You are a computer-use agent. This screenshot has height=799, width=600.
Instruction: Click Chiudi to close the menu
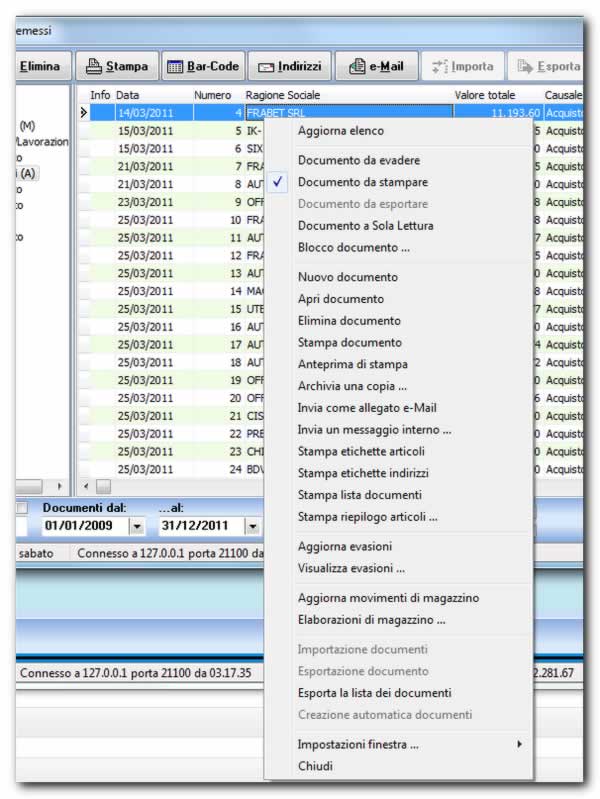315,766
